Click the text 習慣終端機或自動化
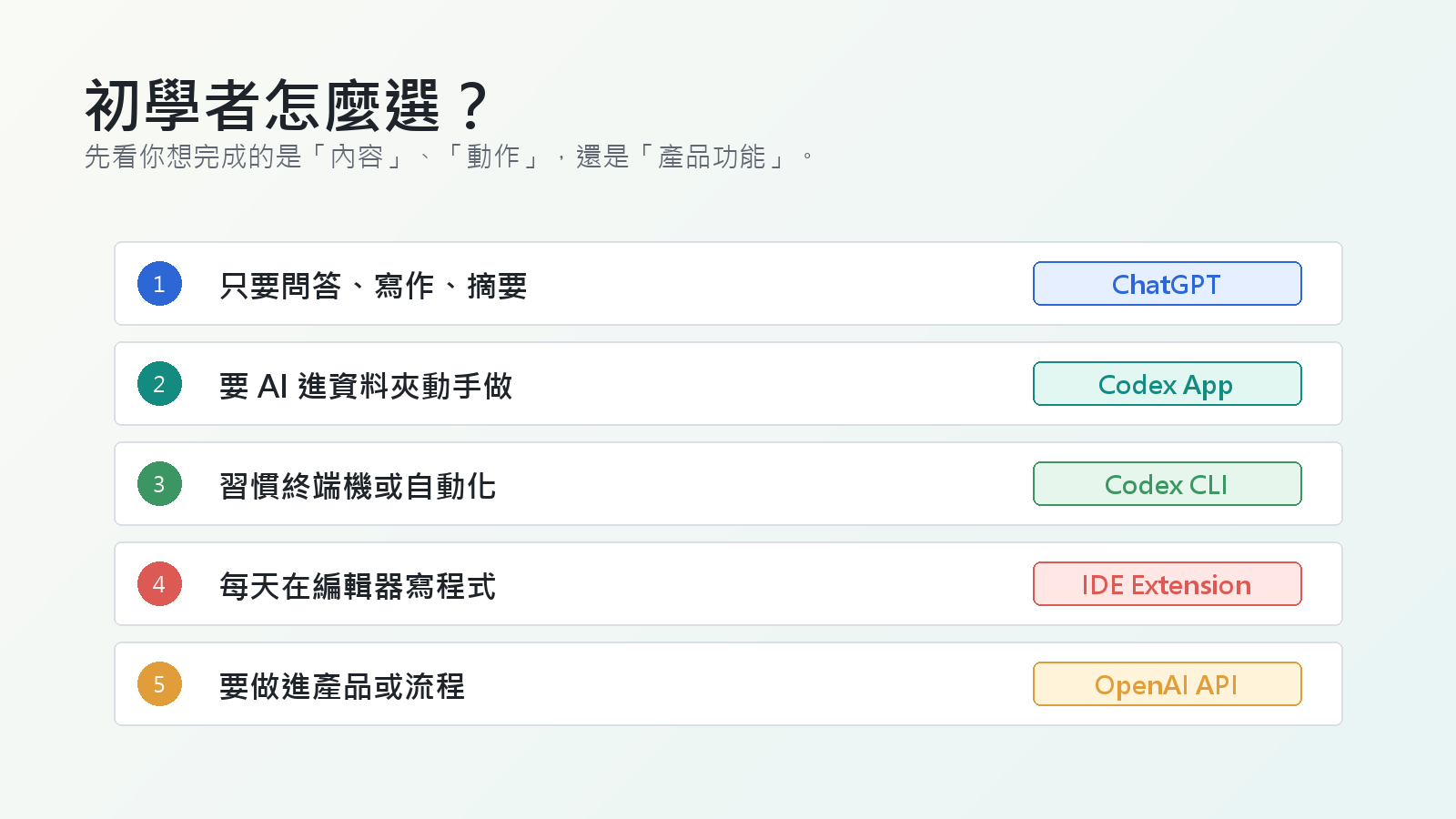Screen dimensions: 1456x819 pos(358,486)
